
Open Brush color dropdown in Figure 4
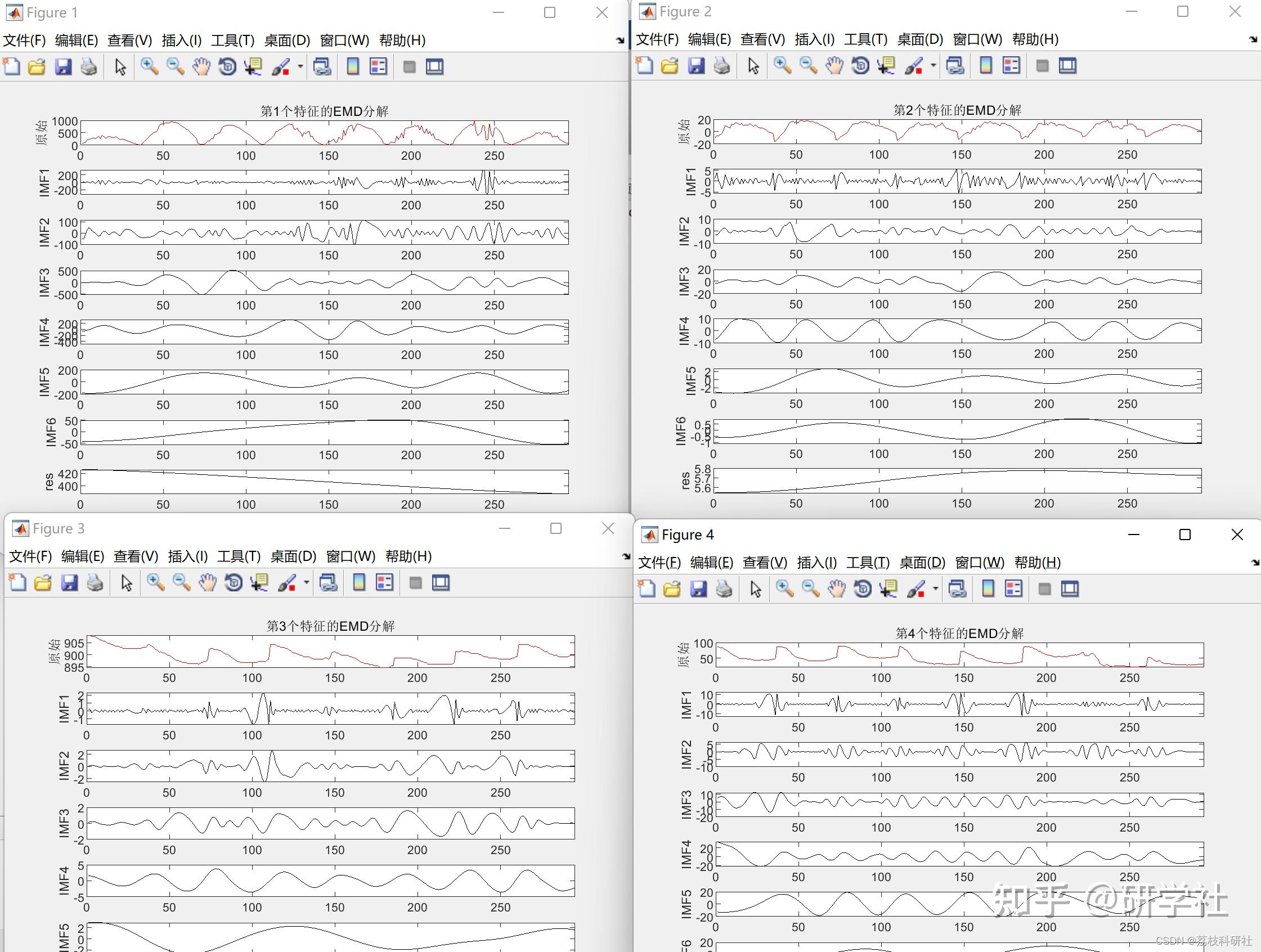[x=936, y=589]
